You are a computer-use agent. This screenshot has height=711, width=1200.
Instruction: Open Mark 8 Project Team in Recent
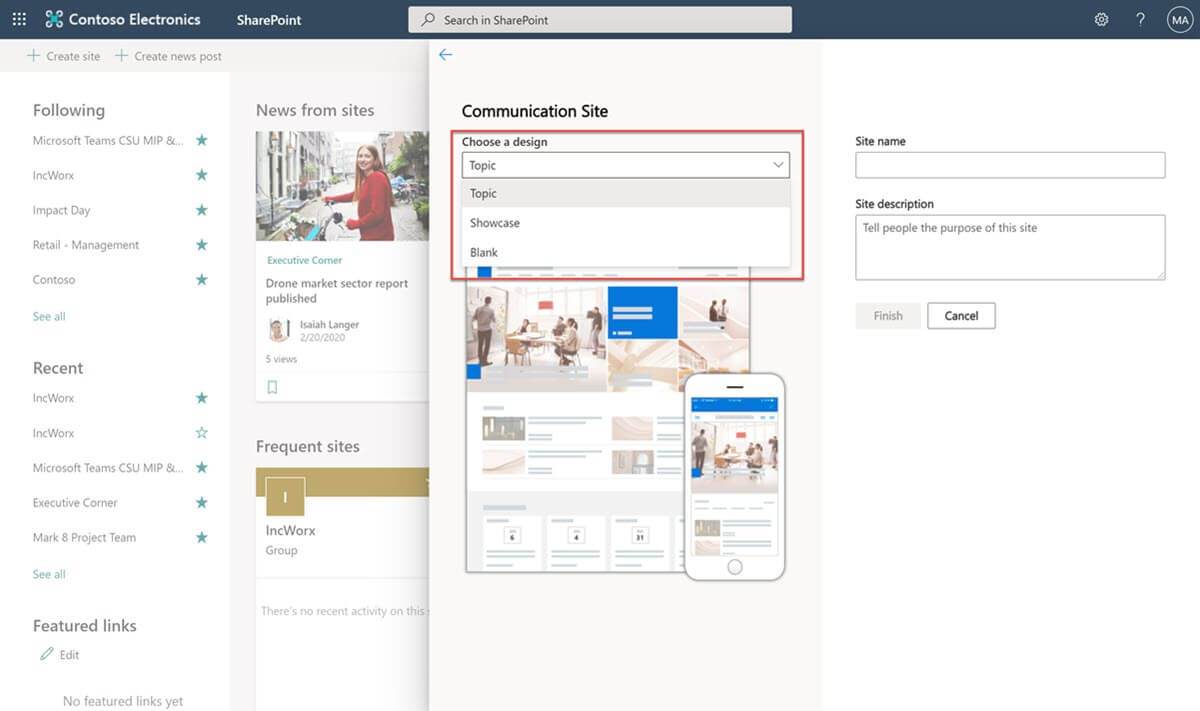pos(84,537)
